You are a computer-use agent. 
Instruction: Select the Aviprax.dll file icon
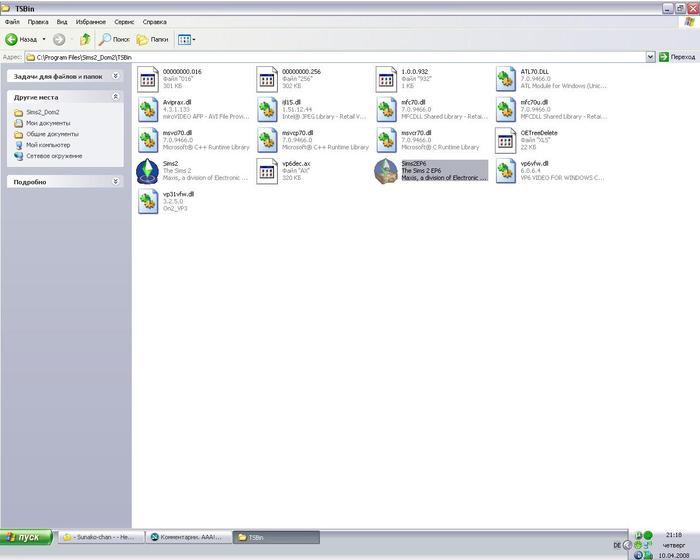(148, 110)
